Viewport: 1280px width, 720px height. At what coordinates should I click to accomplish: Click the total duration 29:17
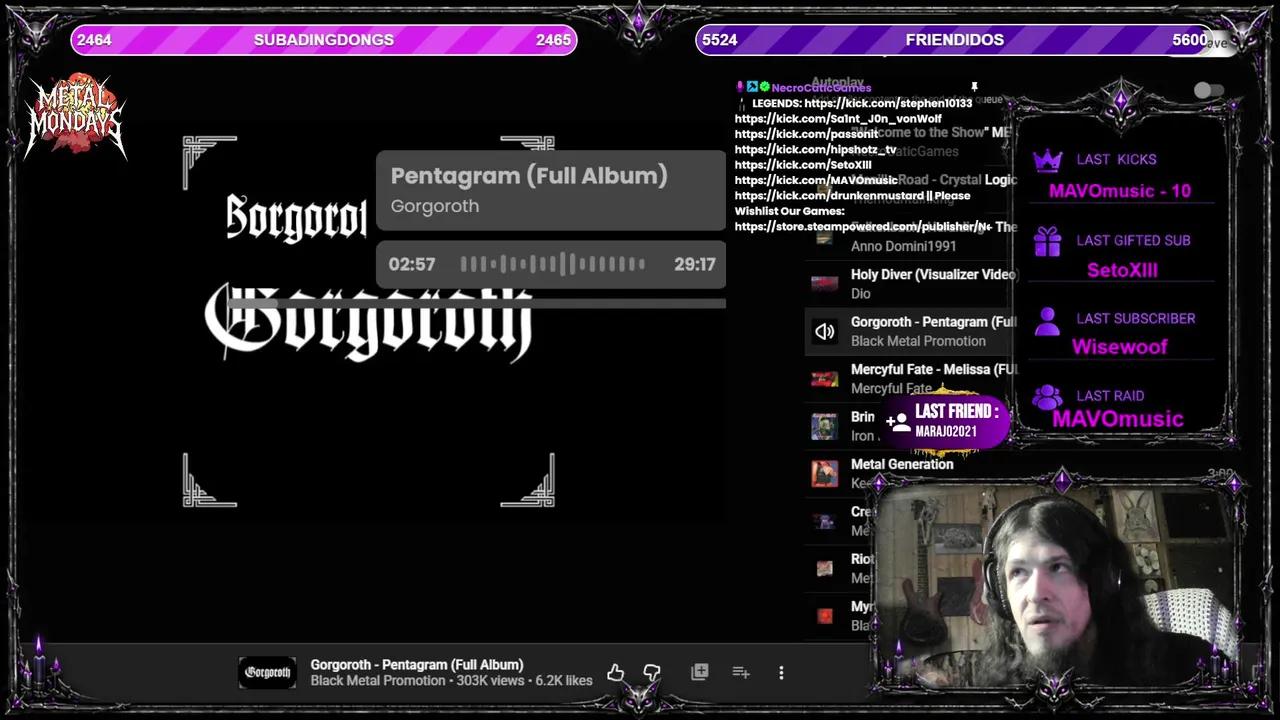695,264
